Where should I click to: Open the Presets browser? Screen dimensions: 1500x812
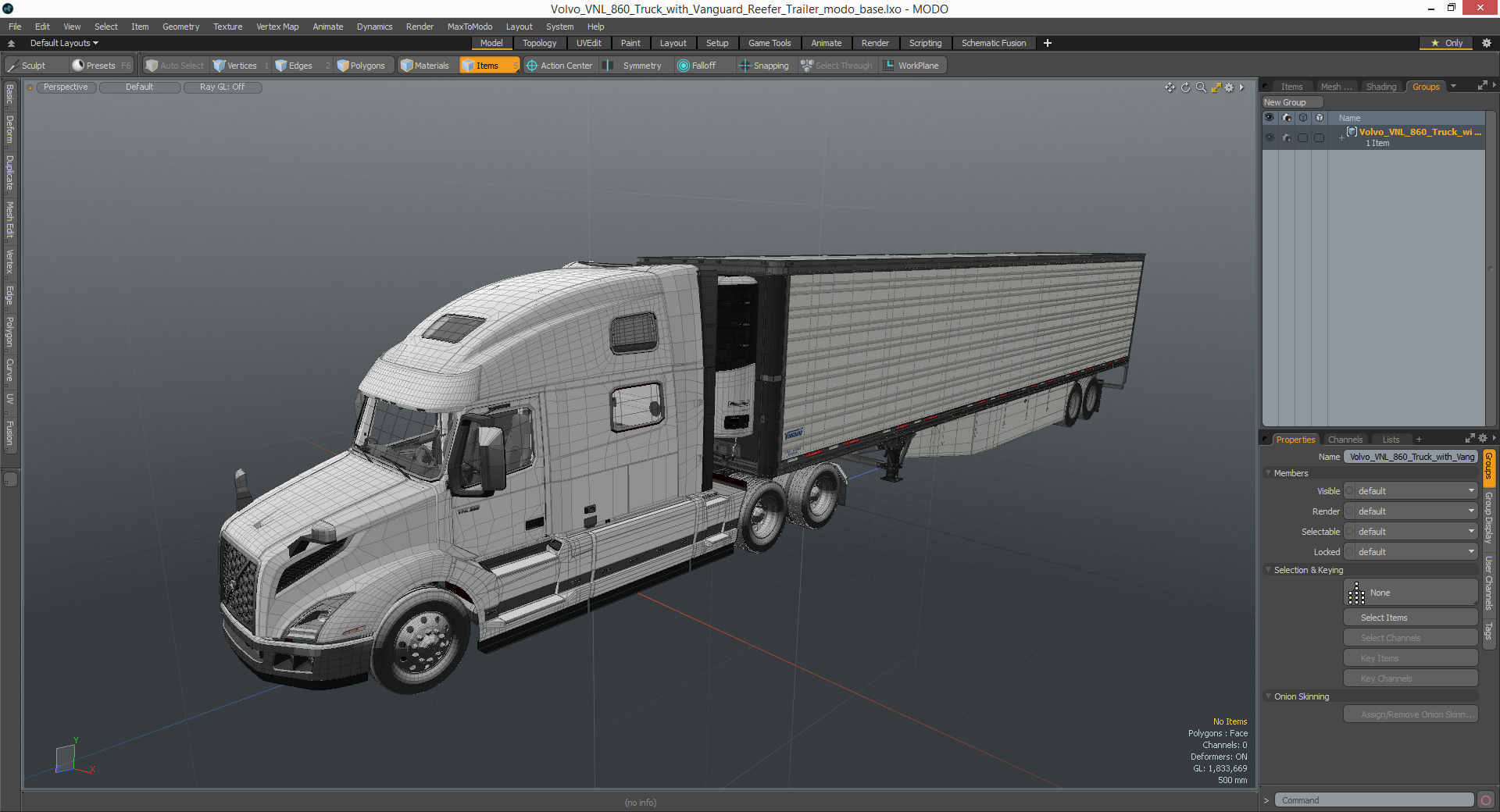coord(101,66)
